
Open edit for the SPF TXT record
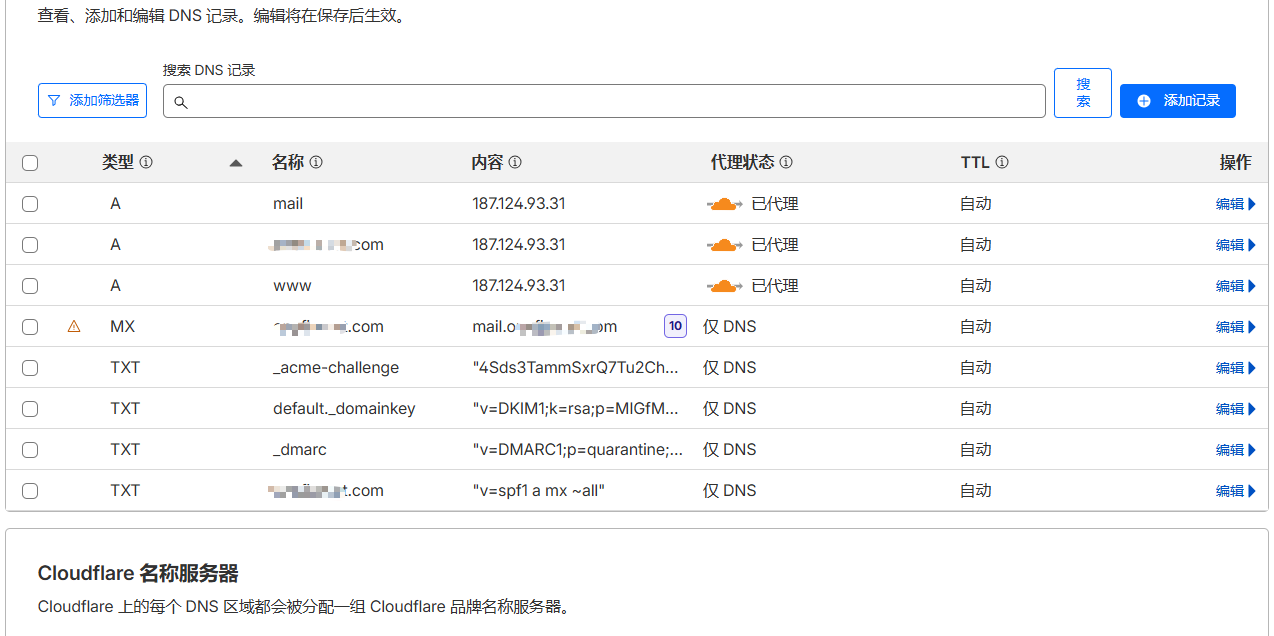click(x=1235, y=491)
